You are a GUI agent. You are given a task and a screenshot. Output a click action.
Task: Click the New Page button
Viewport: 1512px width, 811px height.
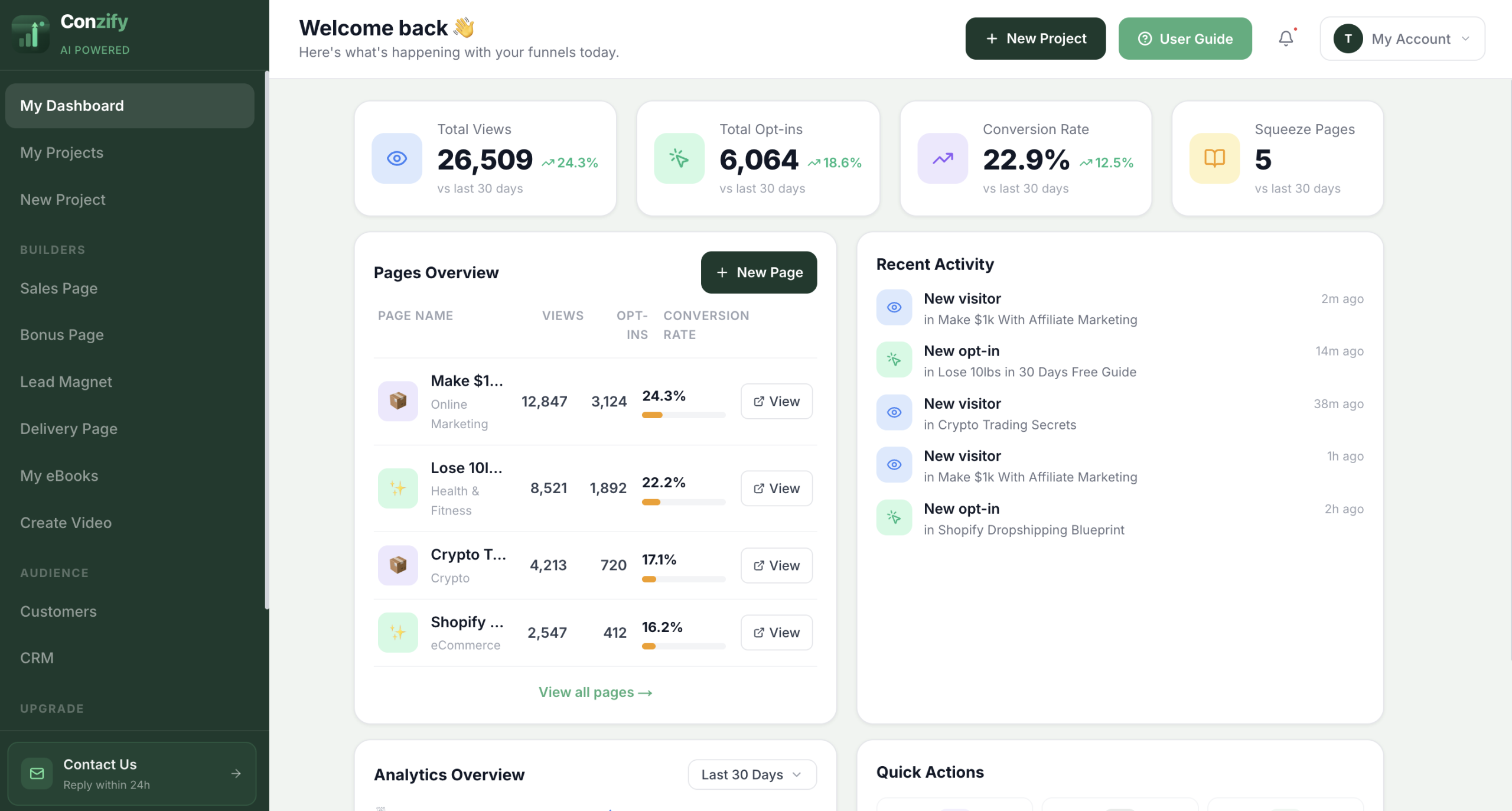coord(759,272)
